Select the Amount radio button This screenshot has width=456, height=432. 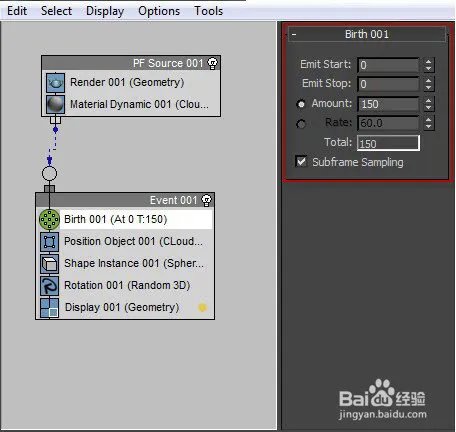pyautogui.click(x=301, y=104)
